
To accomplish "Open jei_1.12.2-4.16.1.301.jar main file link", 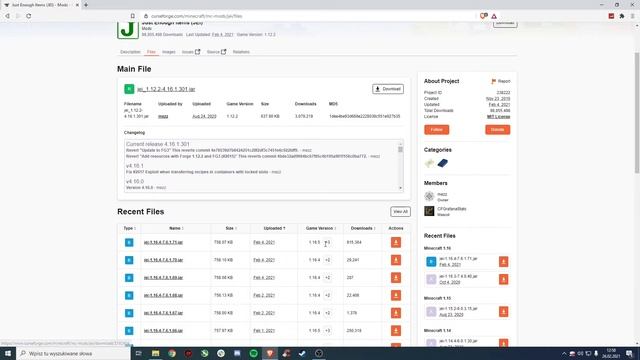I will tap(166, 89).
